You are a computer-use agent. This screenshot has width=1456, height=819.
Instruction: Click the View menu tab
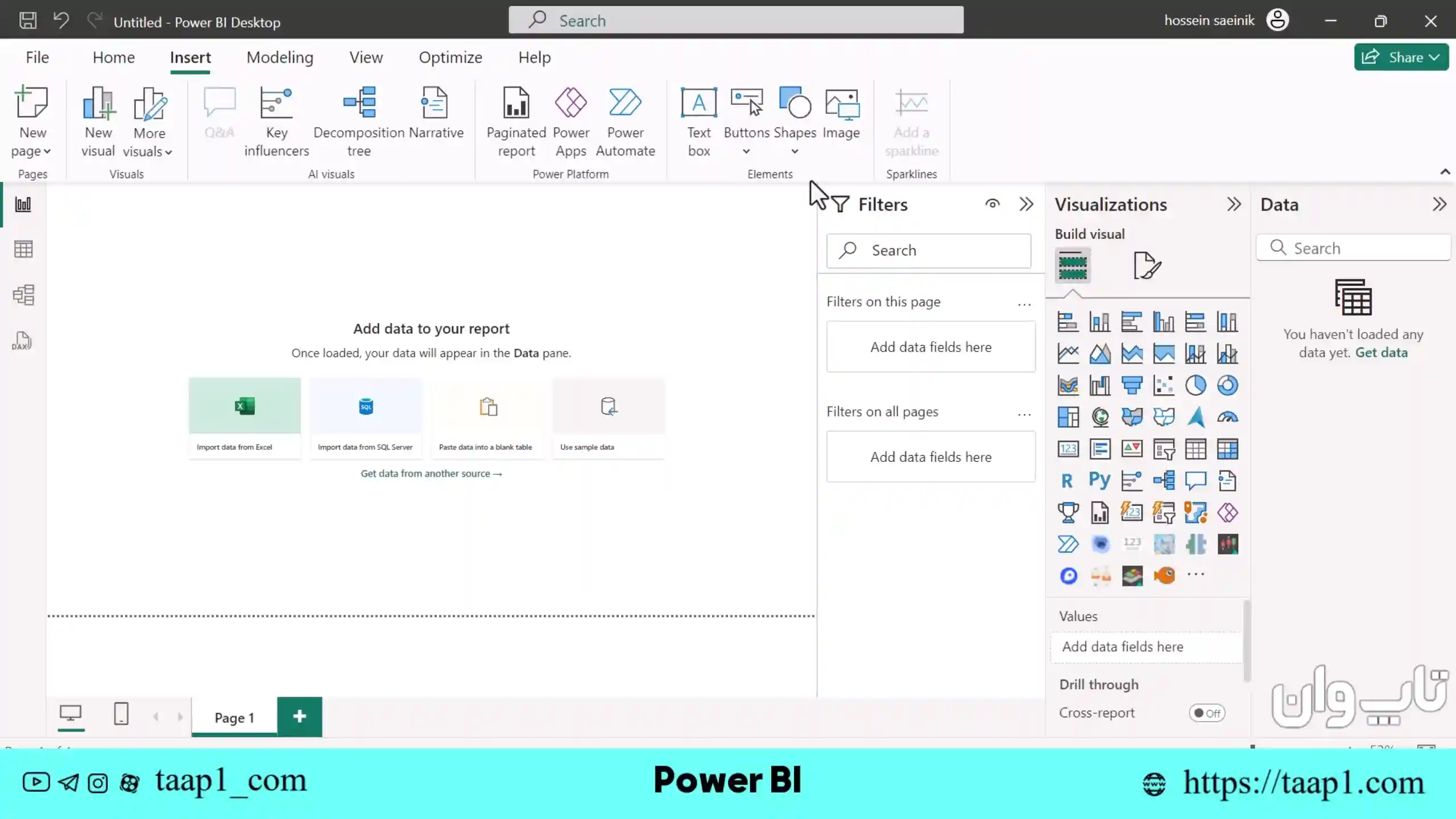pyautogui.click(x=366, y=57)
